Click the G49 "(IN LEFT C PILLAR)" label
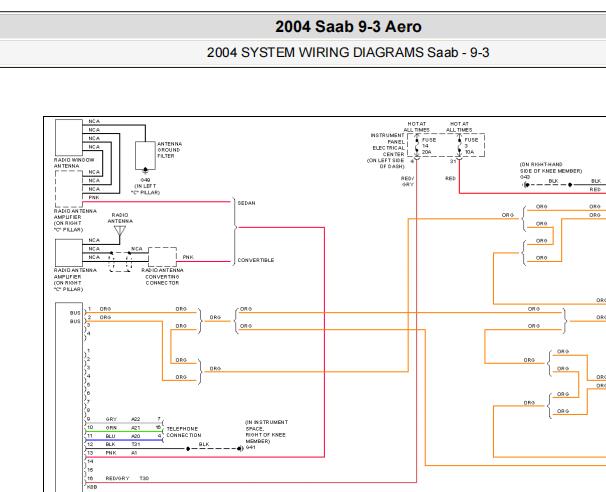 (x=145, y=186)
